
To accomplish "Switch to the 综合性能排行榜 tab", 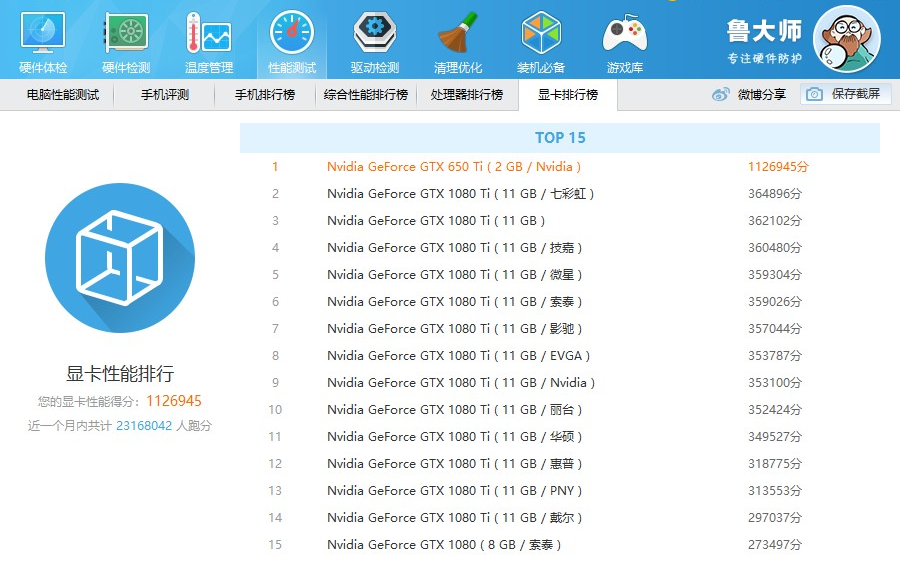I will pos(366,95).
